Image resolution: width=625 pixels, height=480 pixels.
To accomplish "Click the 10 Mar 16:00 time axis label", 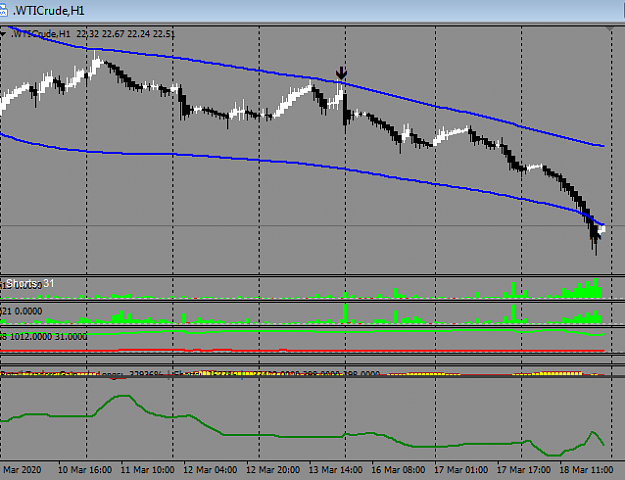I will tap(85, 470).
